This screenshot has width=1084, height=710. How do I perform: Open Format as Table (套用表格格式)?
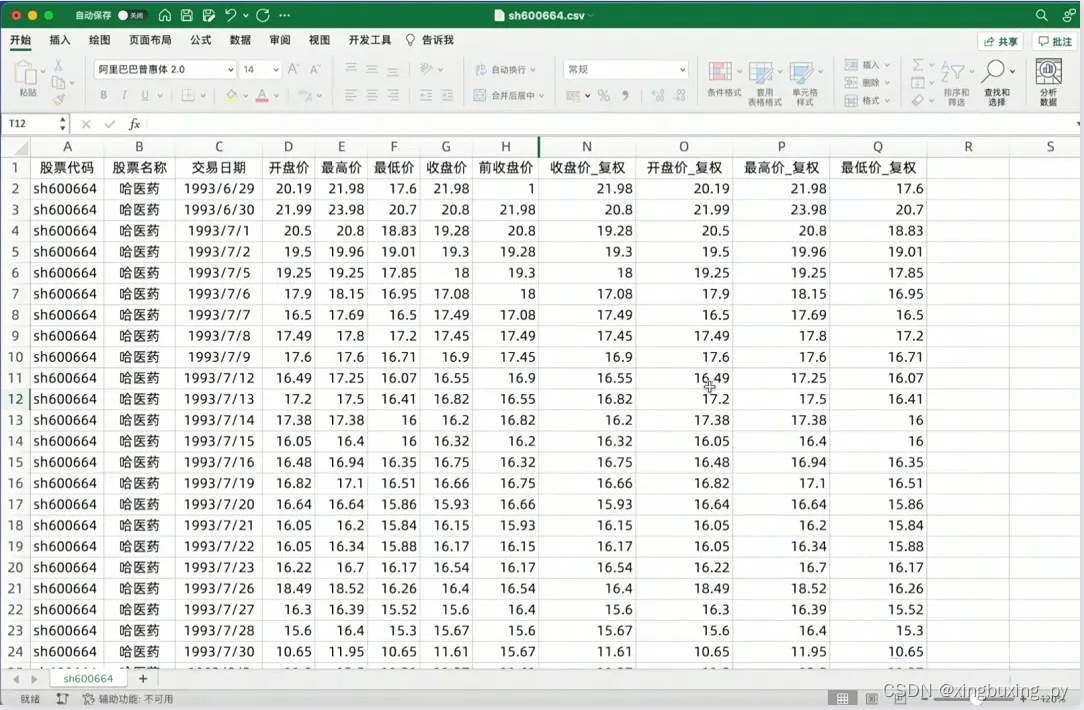click(765, 83)
